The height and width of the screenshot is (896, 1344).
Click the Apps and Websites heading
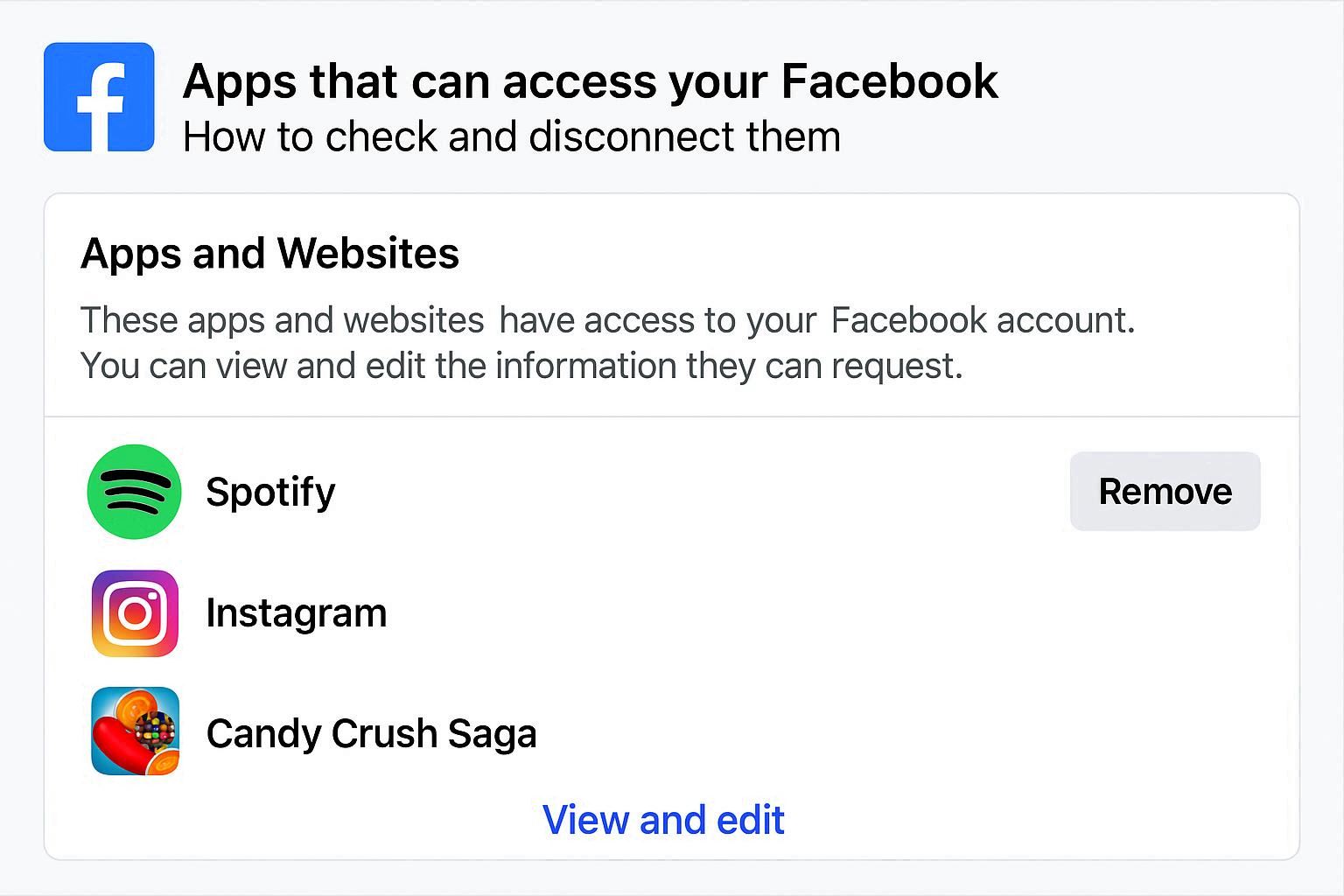[x=269, y=254]
